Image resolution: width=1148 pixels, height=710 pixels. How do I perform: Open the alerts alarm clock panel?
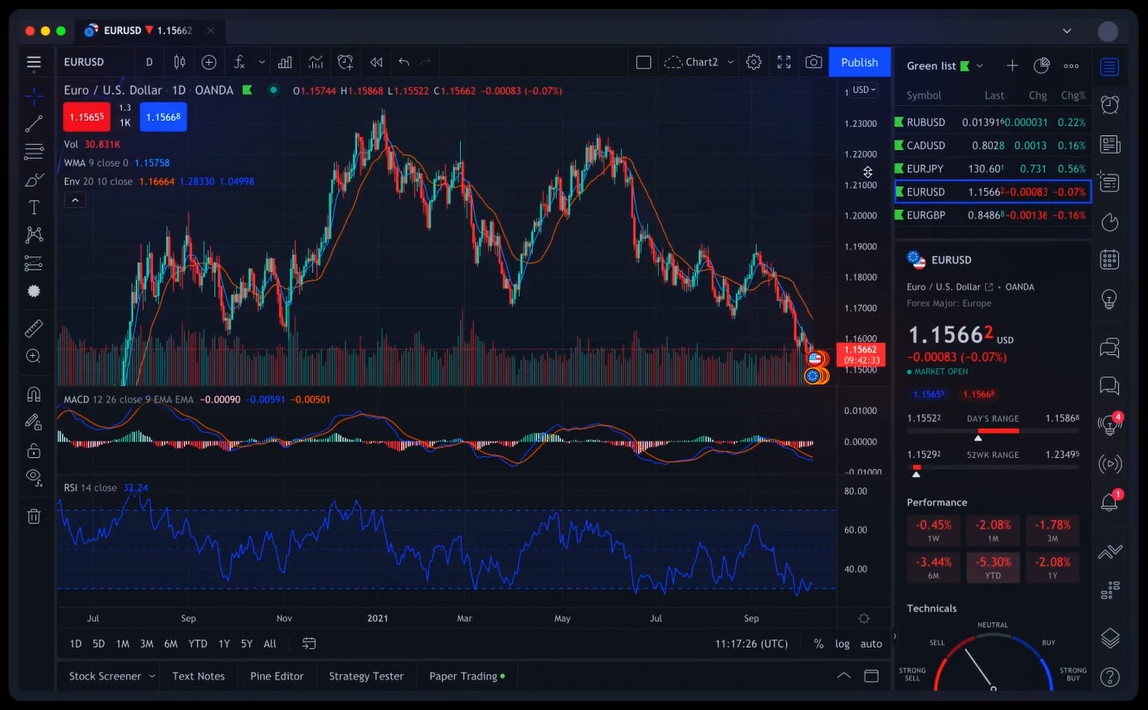(1110, 105)
